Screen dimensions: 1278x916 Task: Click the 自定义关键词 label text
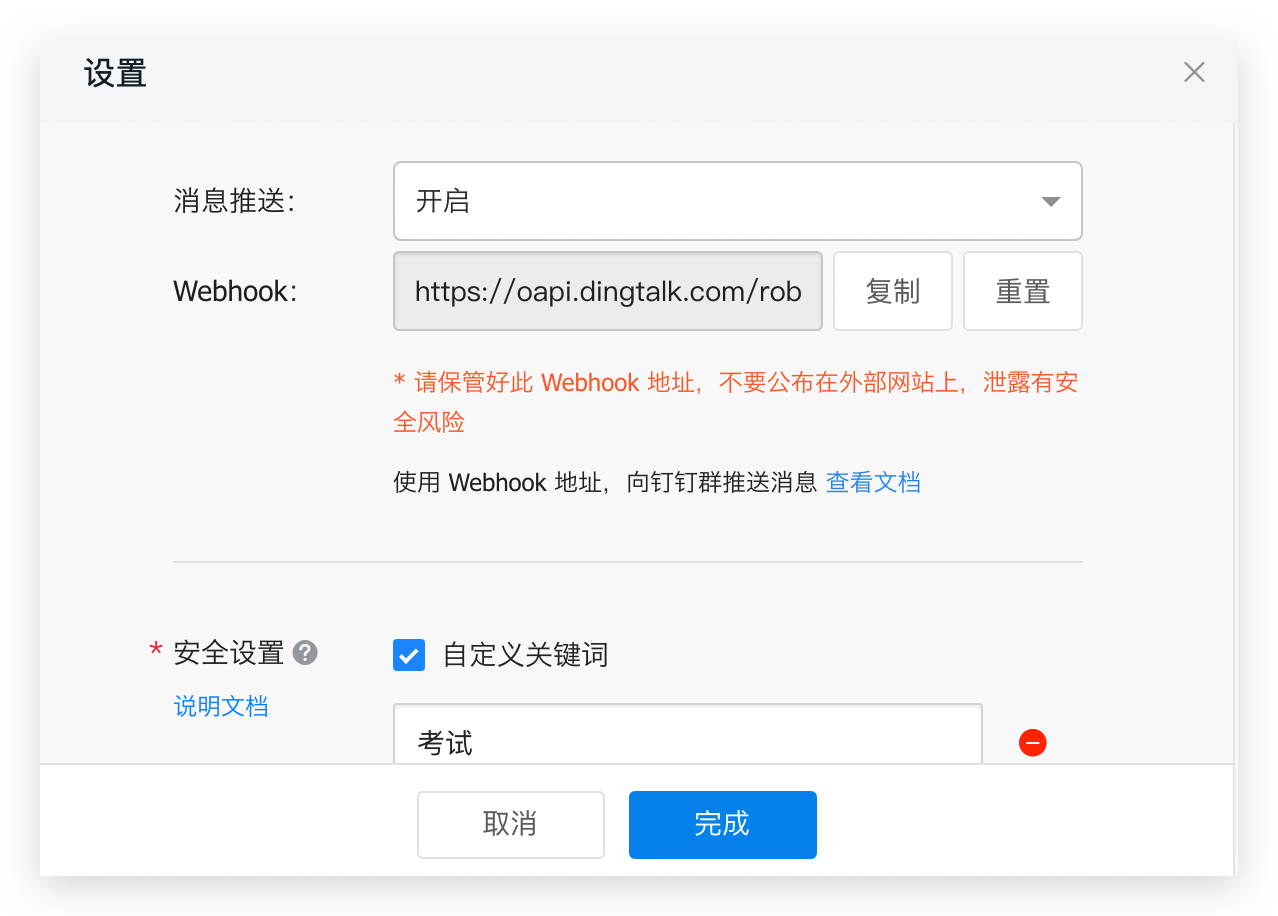tap(525, 655)
